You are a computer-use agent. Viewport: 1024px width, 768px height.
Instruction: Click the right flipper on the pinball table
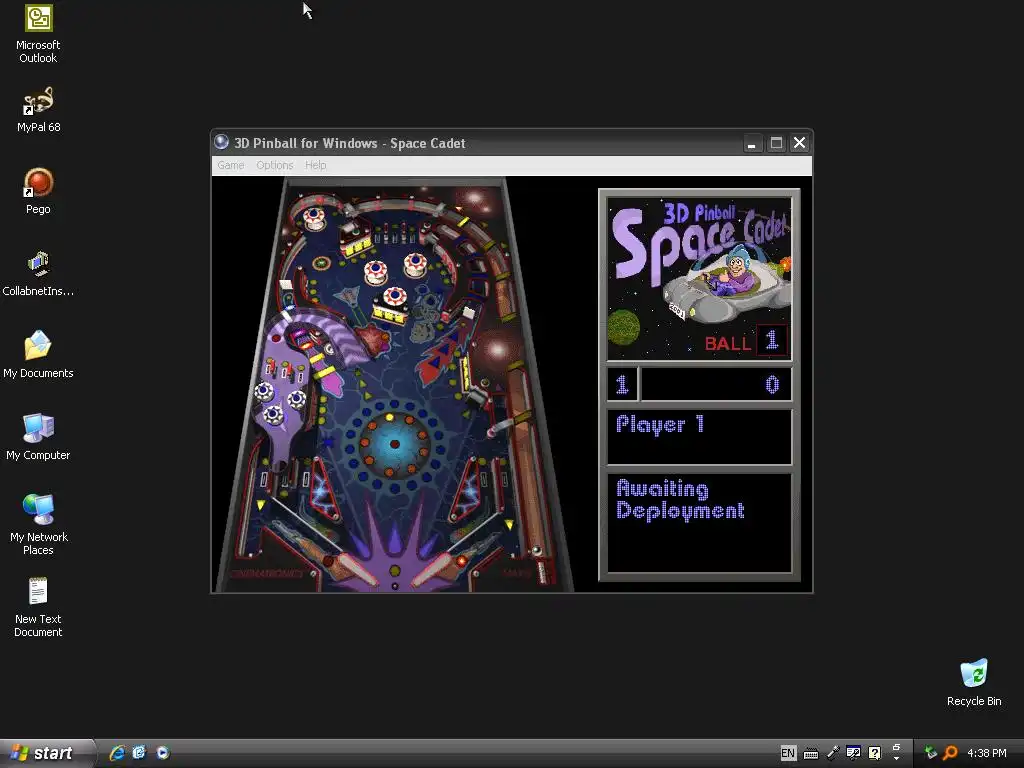tap(440, 569)
